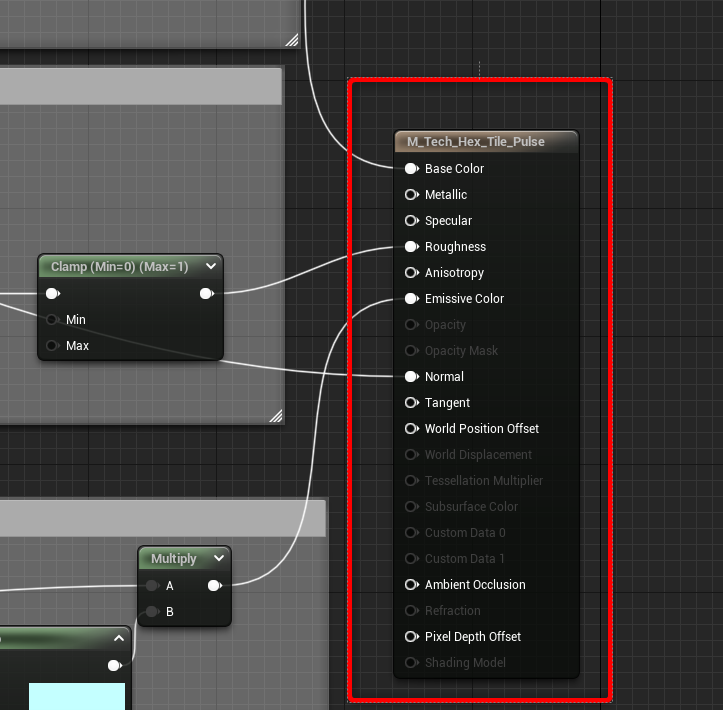Image resolution: width=723 pixels, height=710 pixels.
Task: Click the Emissive Color input pin
Action: point(411,299)
